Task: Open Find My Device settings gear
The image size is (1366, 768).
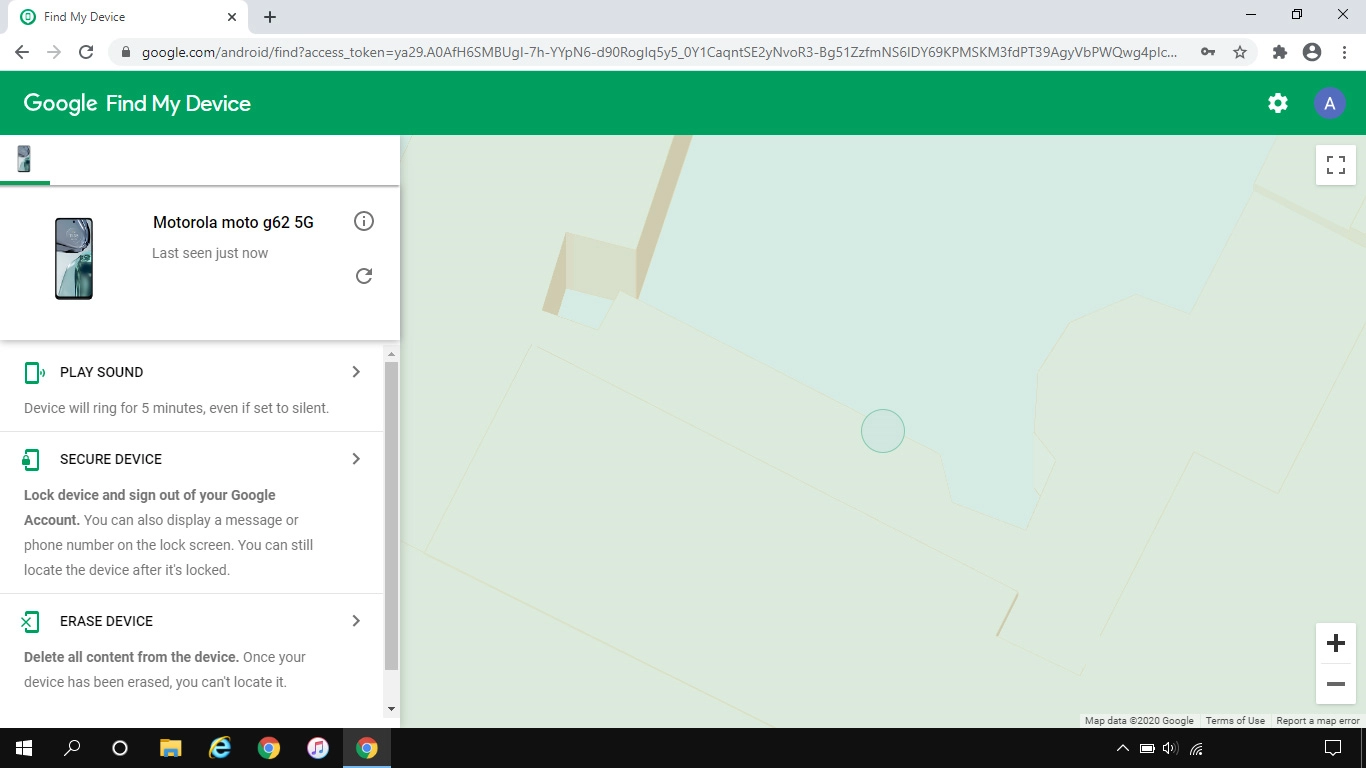Action: point(1277,103)
